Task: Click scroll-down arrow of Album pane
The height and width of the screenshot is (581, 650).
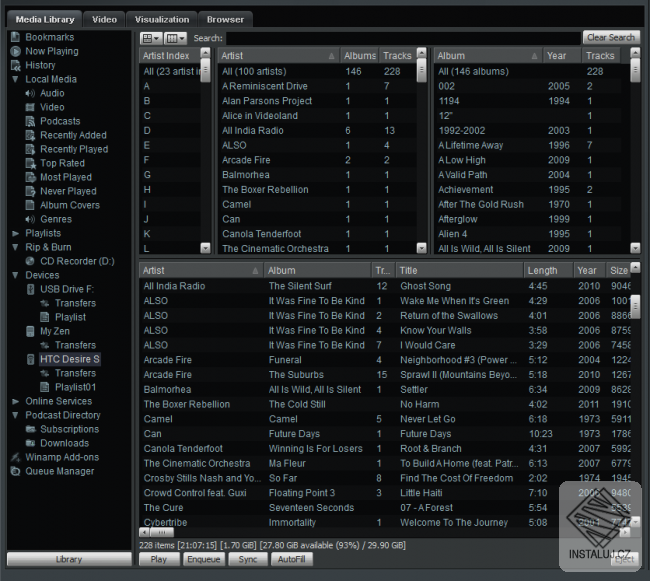Action: pyautogui.click(x=635, y=248)
